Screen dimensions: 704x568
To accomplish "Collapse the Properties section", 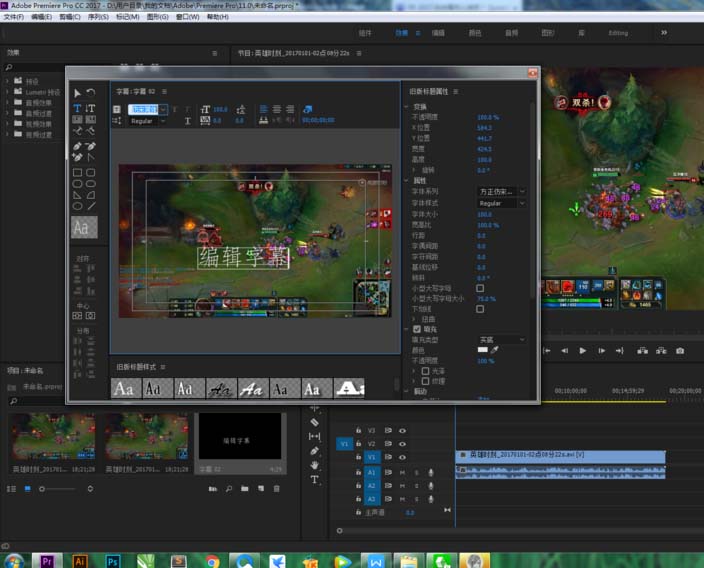I will tap(406, 181).
